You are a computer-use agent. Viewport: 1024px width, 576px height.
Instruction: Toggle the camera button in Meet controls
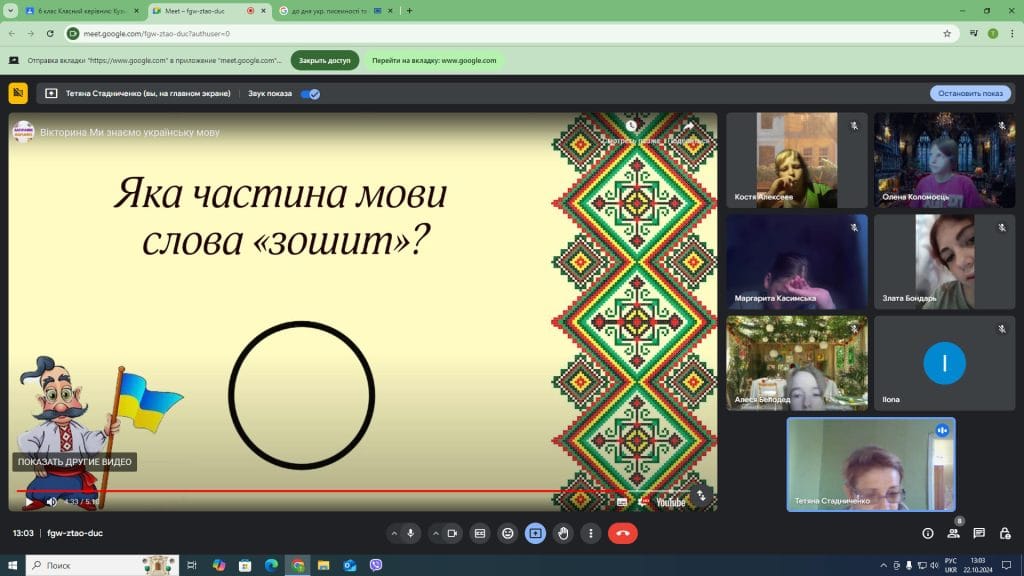[x=452, y=534]
